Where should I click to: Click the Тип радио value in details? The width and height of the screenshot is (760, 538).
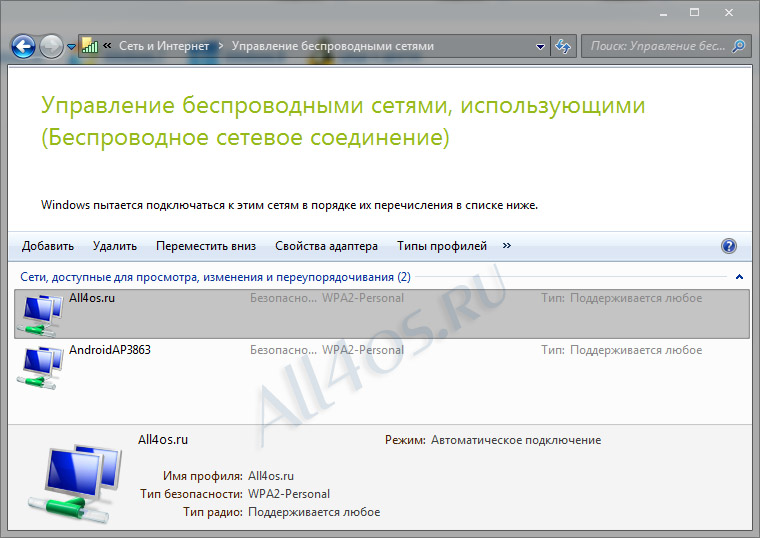(314, 512)
